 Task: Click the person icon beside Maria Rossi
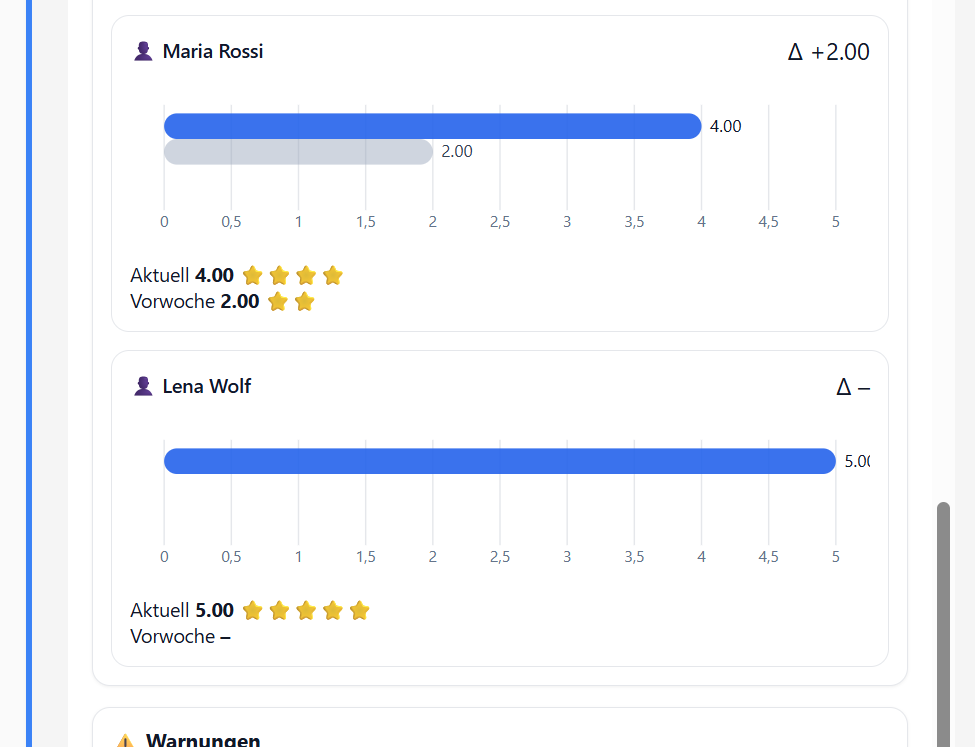142,51
